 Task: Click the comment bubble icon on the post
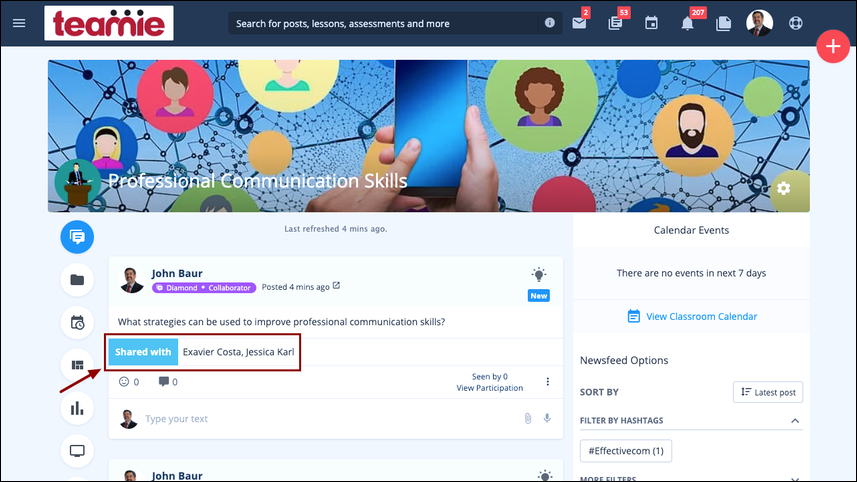pyautogui.click(x=163, y=381)
